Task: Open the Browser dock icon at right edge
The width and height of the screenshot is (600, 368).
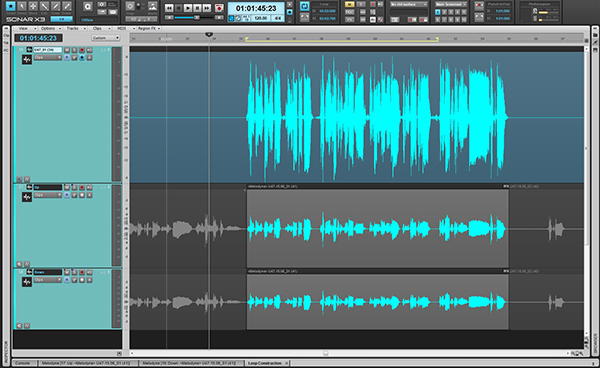Action: coord(595,34)
